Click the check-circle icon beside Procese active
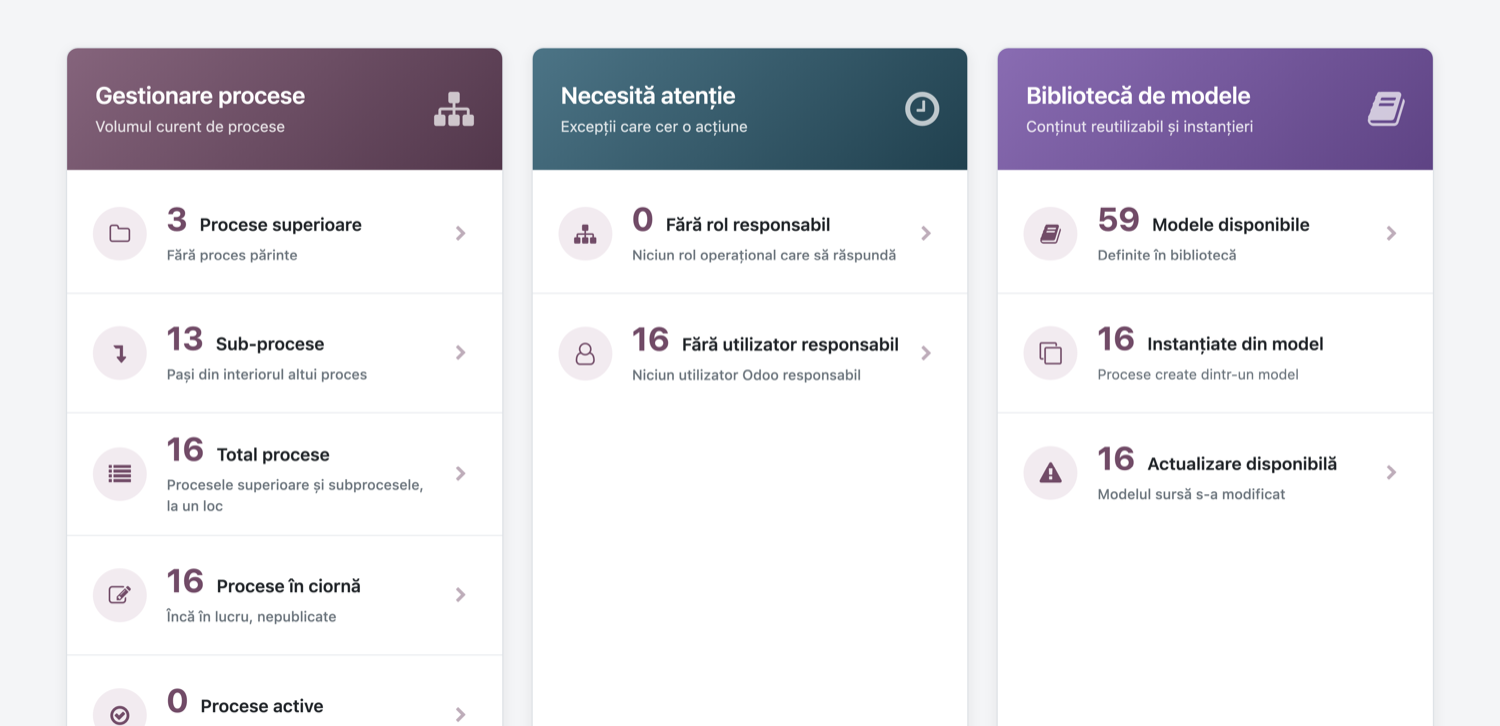This screenshot has width=1500, height=726. point(120,715)
